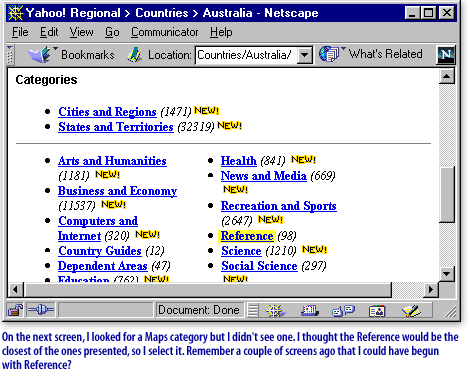Open the Communicator menu
The width and height of the screenshot is (470, 390).
click(165, 32)
